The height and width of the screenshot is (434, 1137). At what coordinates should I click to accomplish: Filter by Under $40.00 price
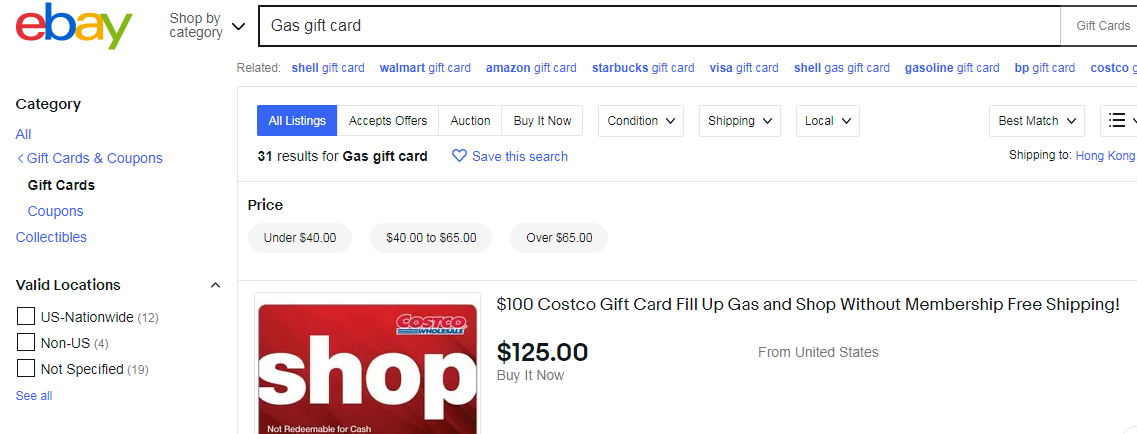click(300, 238)
